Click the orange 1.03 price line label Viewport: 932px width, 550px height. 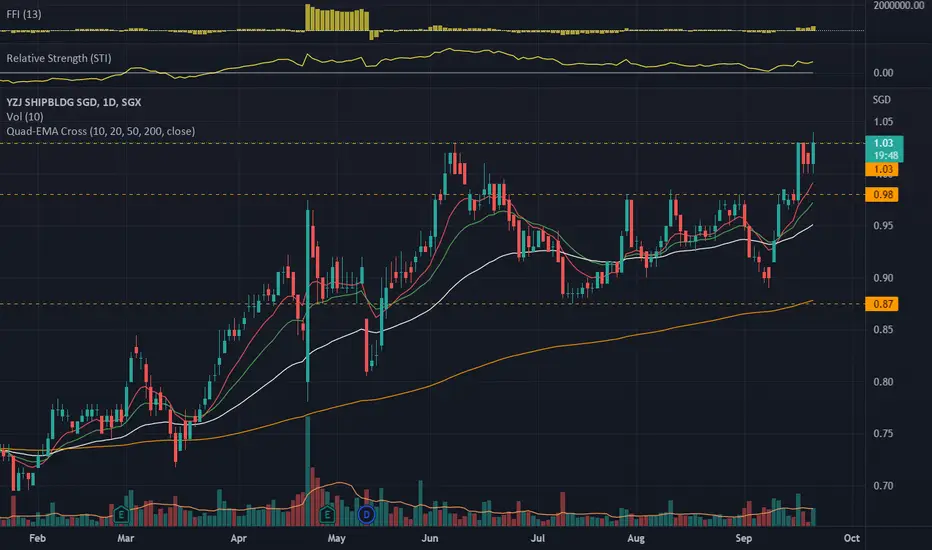click(x=882, y=169)
